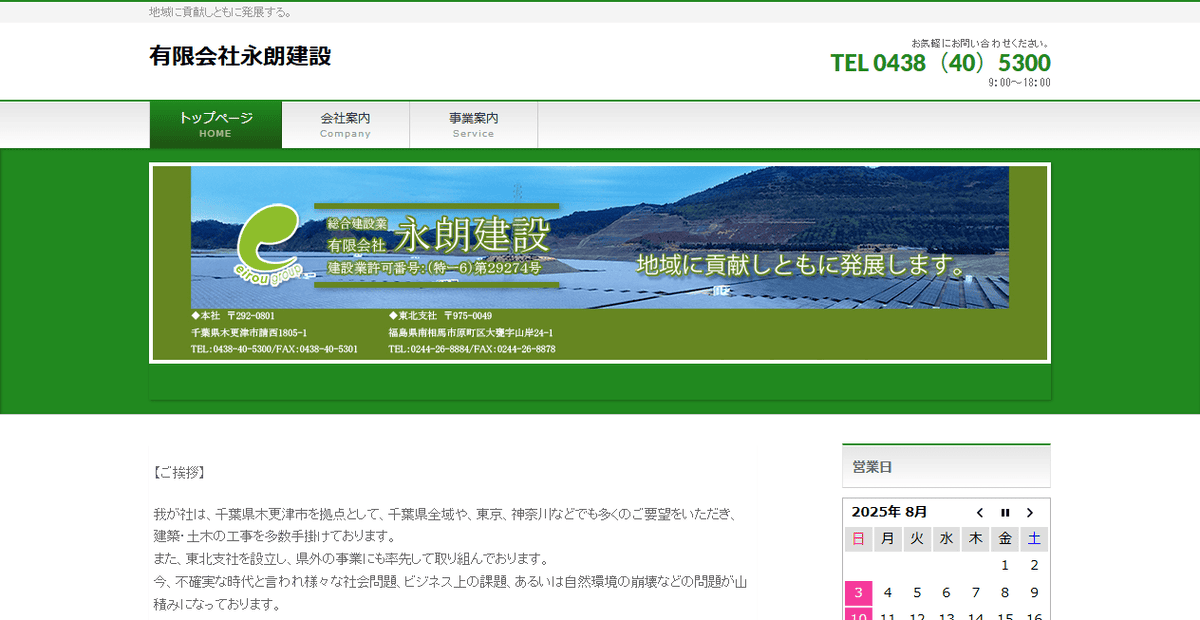This screenshot has width=1200, height=620.
Task: Click the next month arrow on the calendar
Action: click(1030, 512)
